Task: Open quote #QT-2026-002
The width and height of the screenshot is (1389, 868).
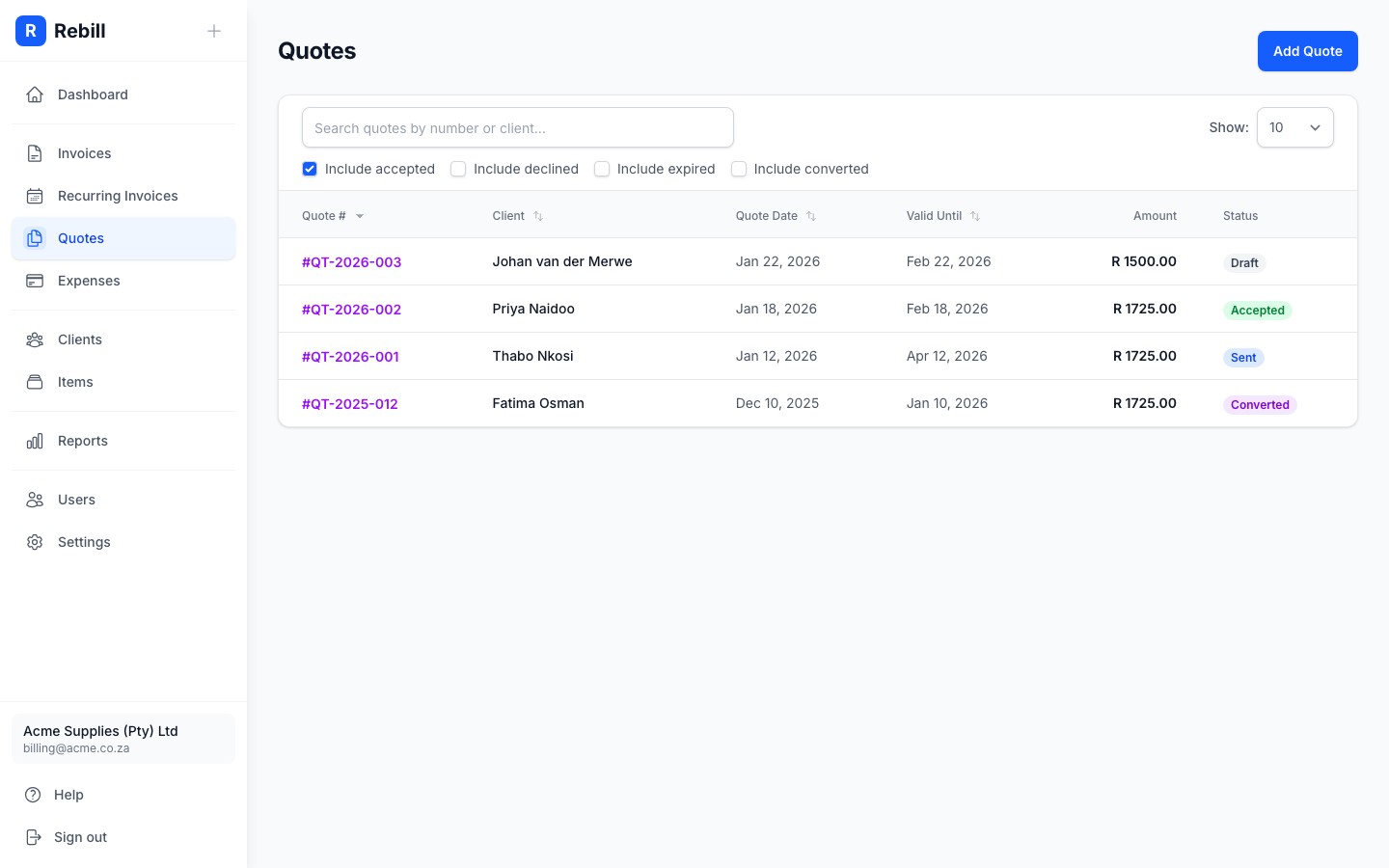Action: [x=351, y=309]
